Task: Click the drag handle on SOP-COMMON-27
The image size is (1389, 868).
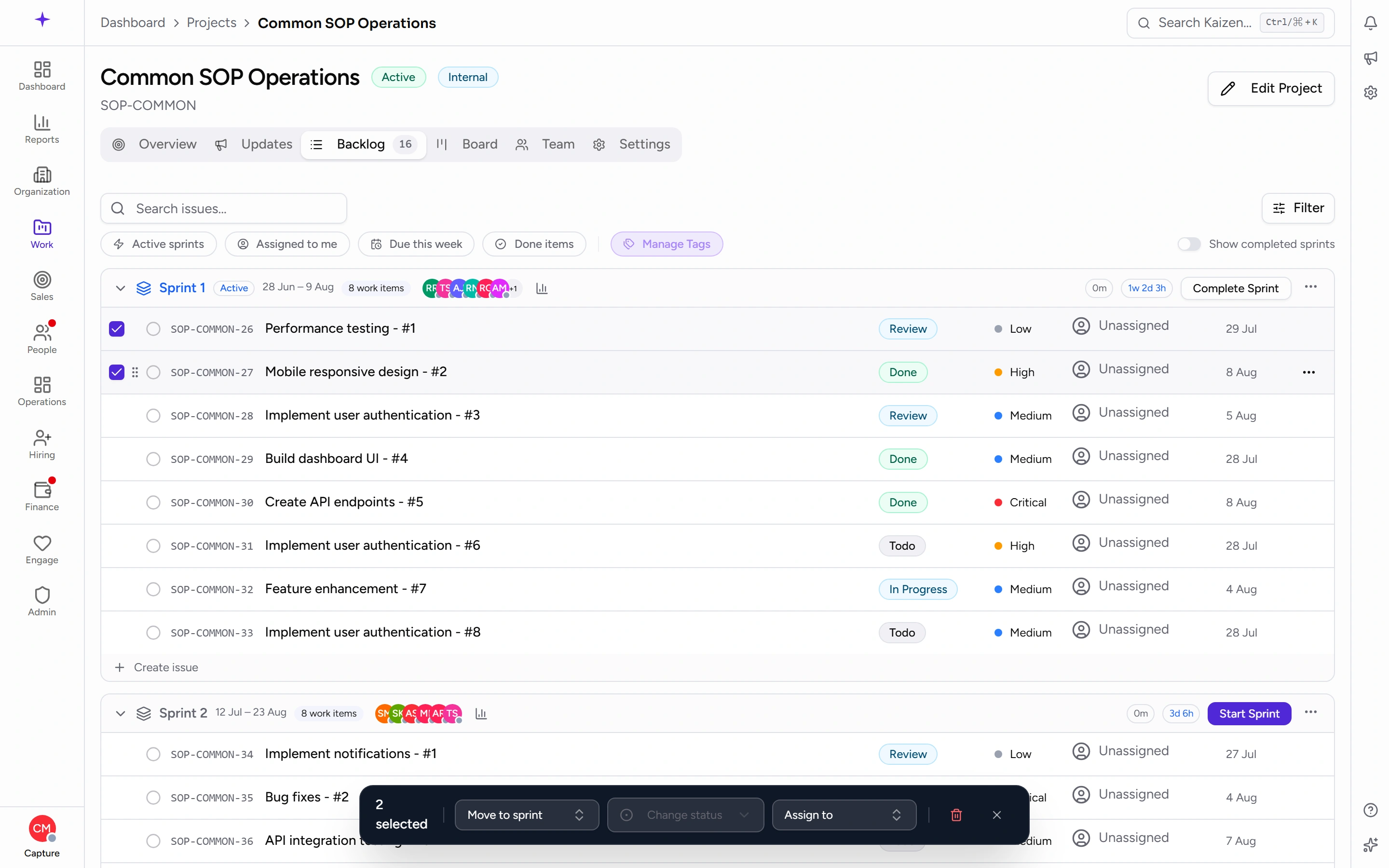Action: pos(135,373)
